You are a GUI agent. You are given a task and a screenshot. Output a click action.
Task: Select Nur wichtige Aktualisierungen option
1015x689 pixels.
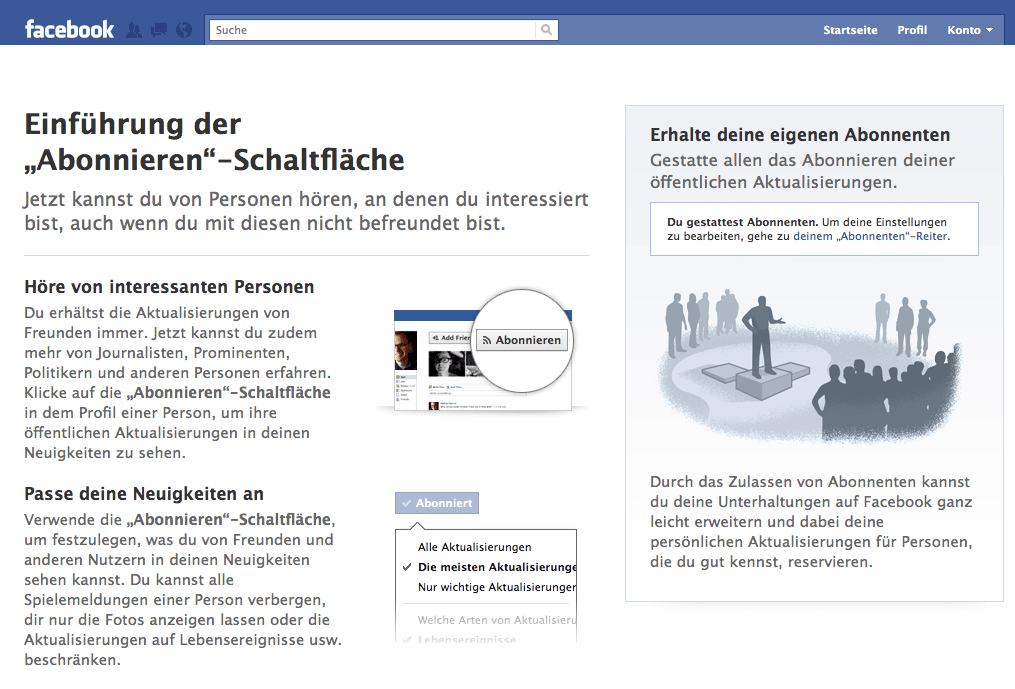click(496, 587)
